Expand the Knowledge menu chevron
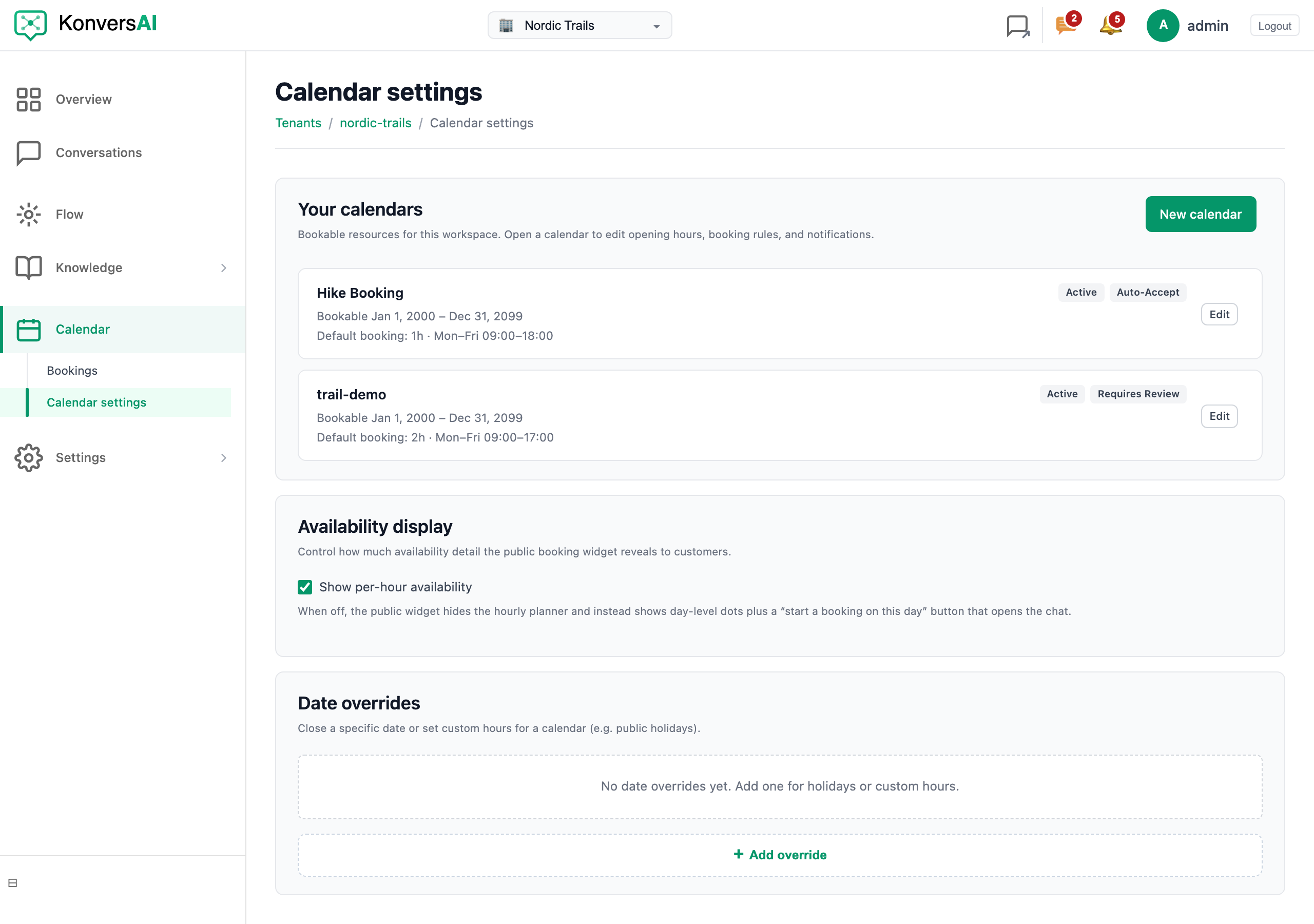Viewport: 1314px width, 924px height. point(224,267)
